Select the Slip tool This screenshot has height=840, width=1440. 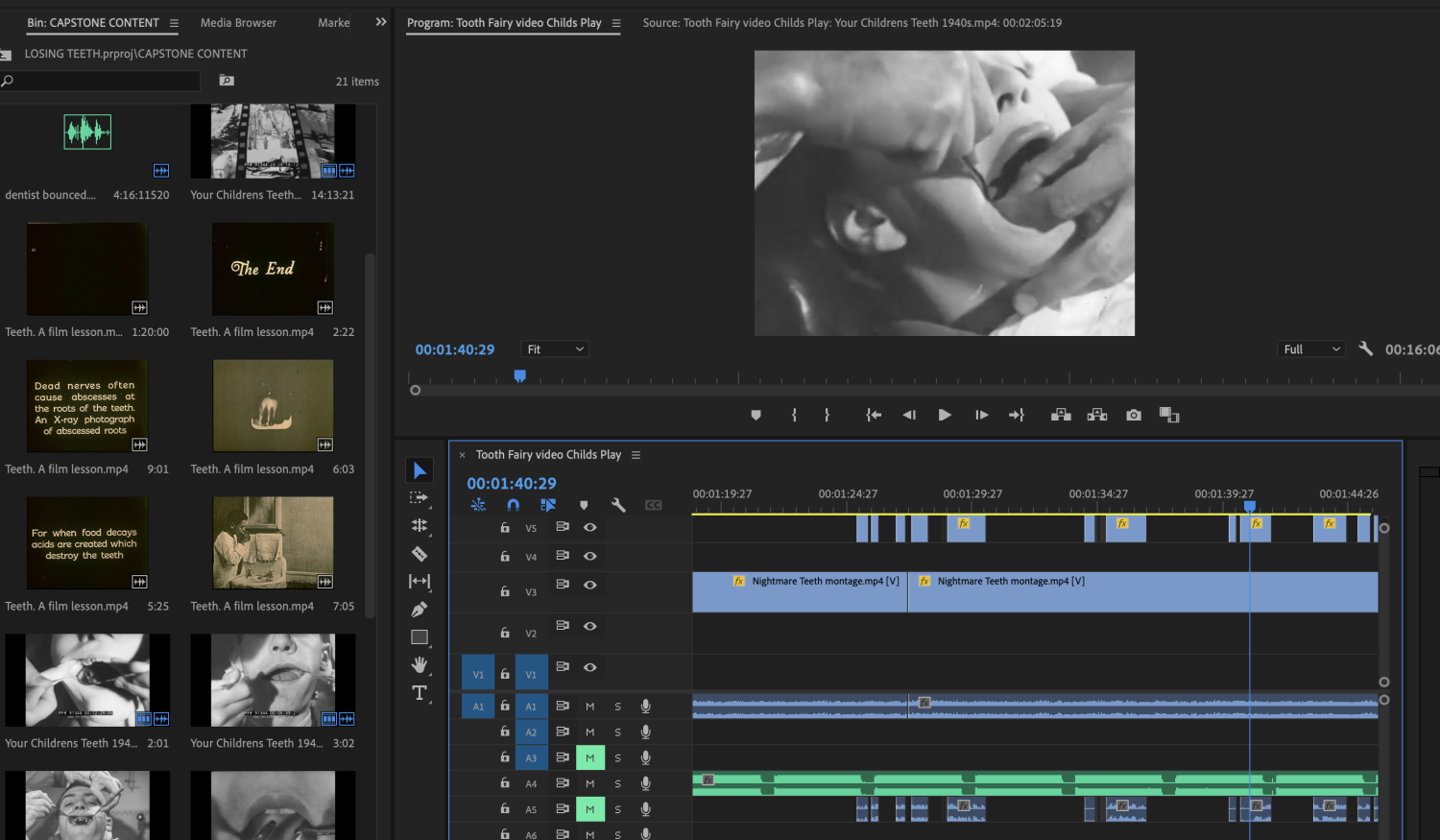pos(420,581)
